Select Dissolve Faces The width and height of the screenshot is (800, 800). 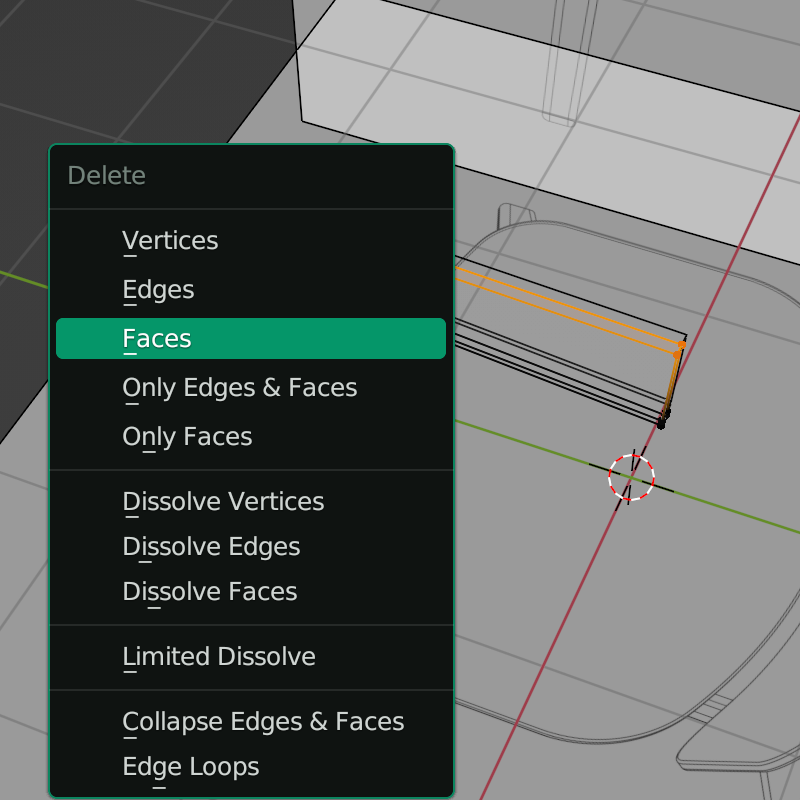pos(251,591)
